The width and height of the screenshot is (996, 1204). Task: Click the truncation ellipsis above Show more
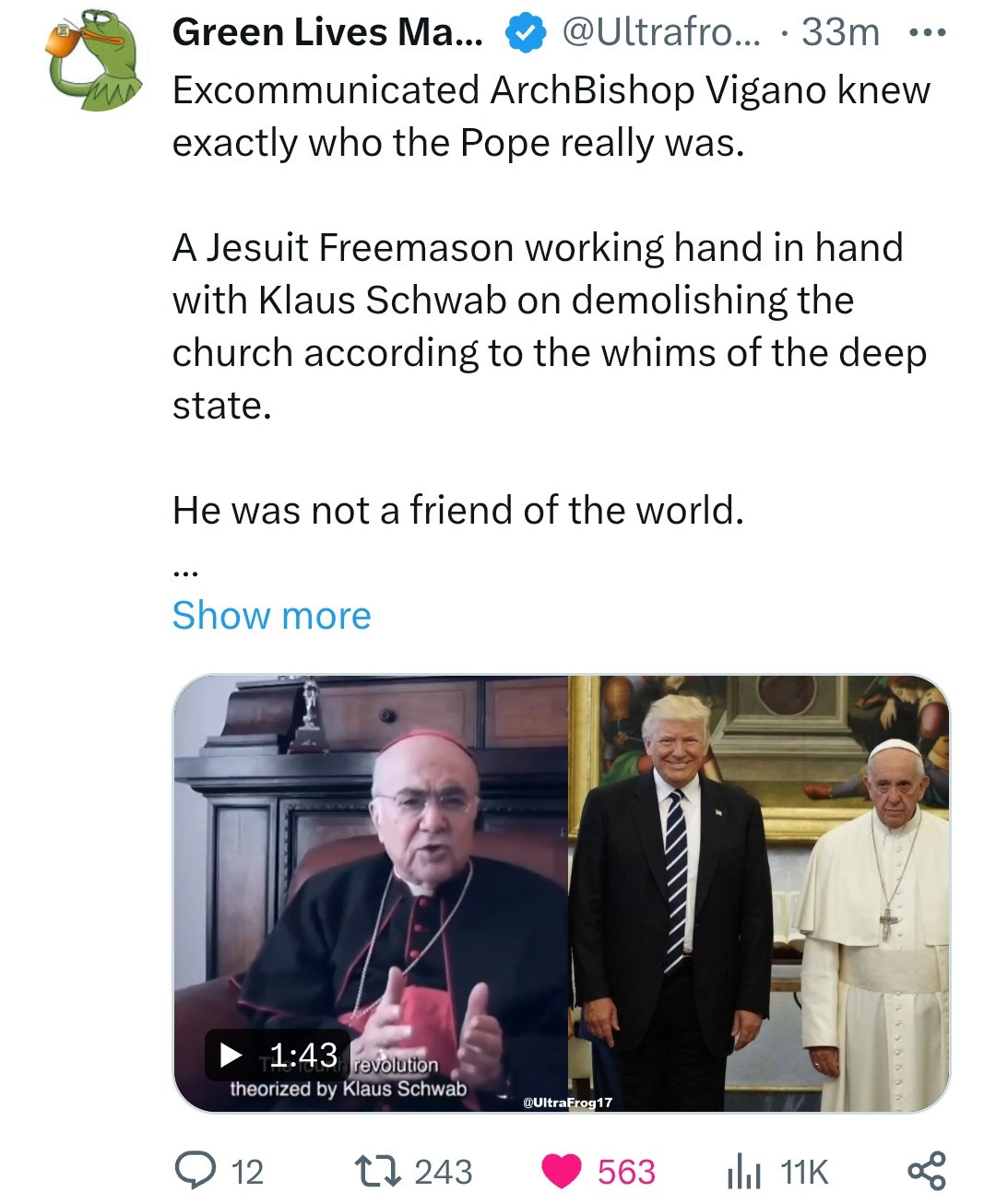pyautogui.click(x=184, y=572)
